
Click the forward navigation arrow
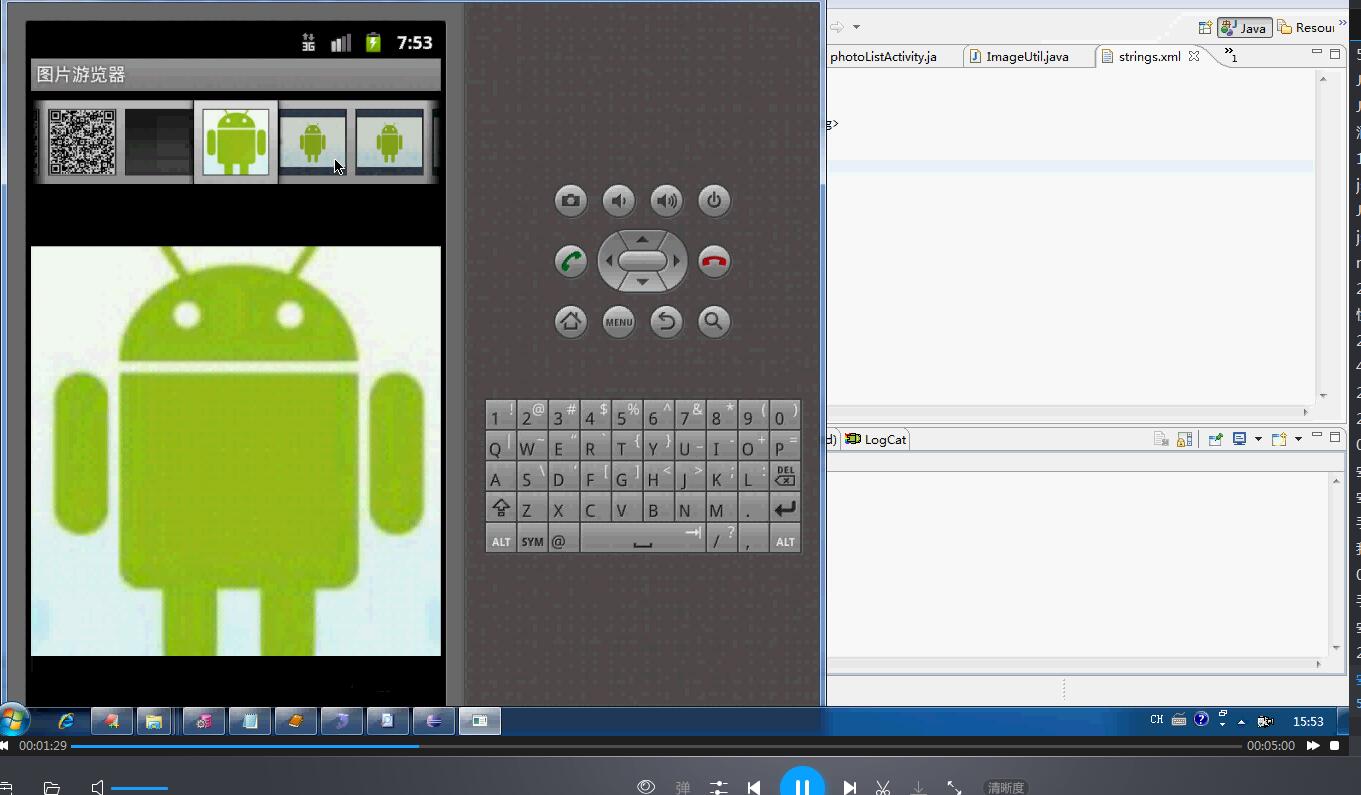click(x=838, y=27)
